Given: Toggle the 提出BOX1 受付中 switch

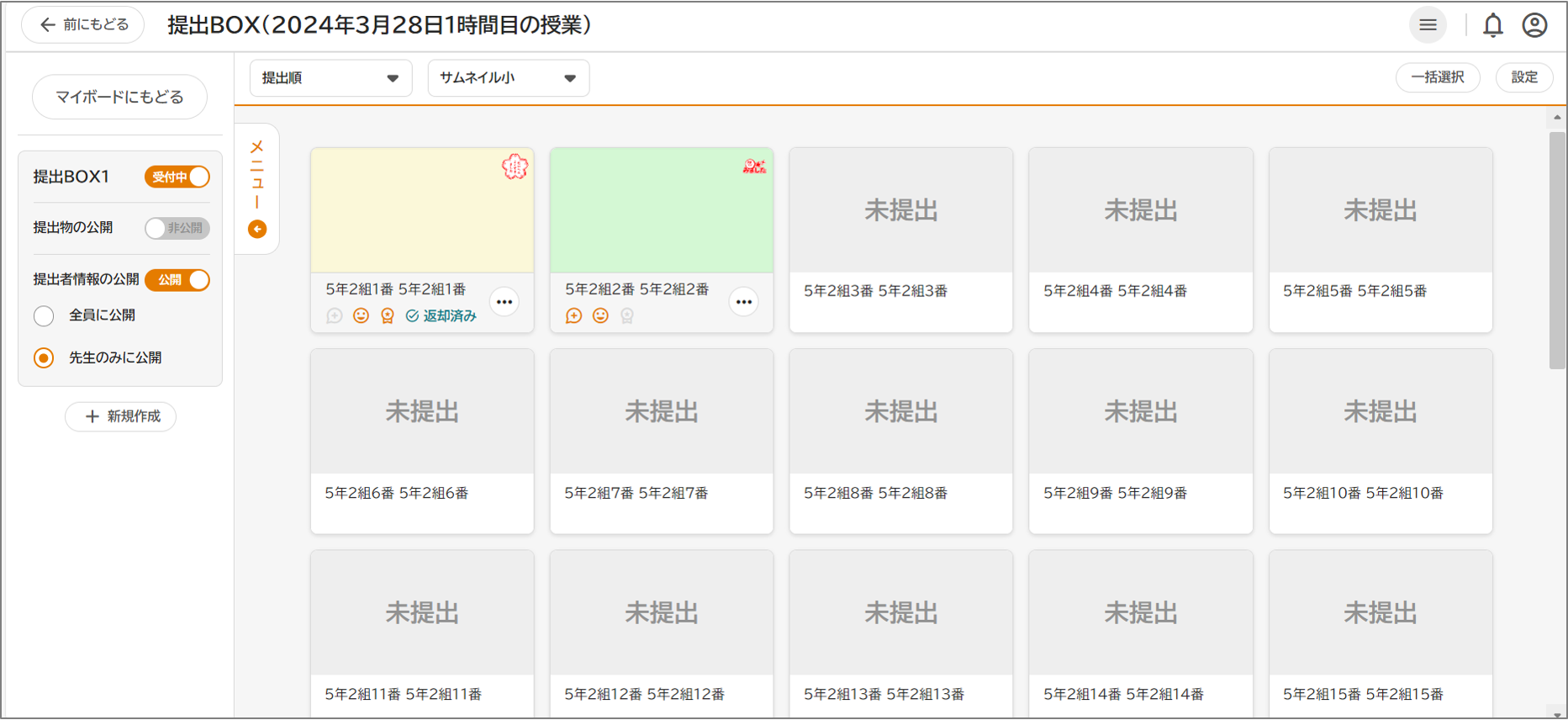Looking at the screenshot, I should (177, 177).
